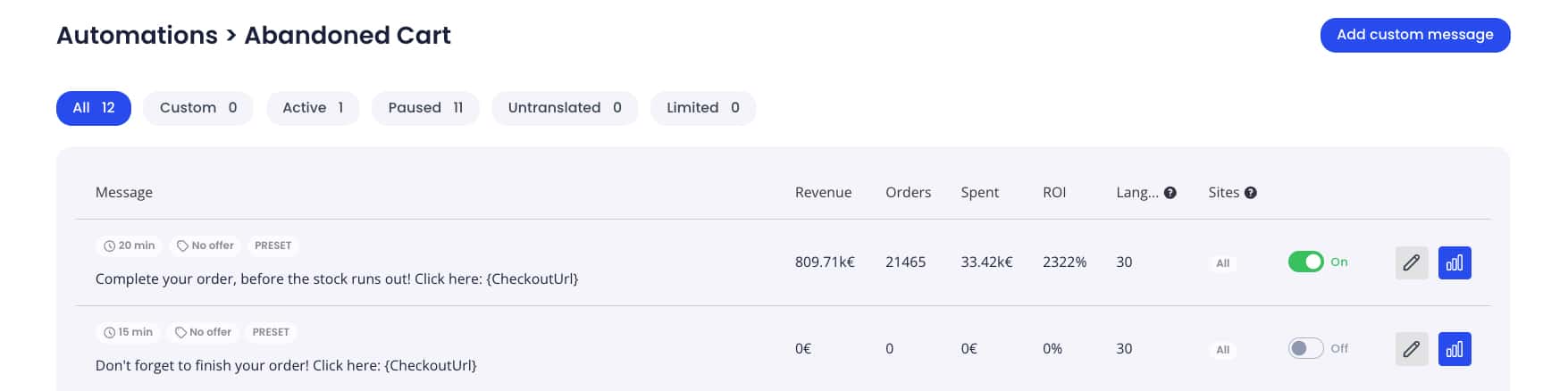1568x391 pixels.
Task: Edit the 15 min message with pencil icon
Action: [x=1412, y=349]
